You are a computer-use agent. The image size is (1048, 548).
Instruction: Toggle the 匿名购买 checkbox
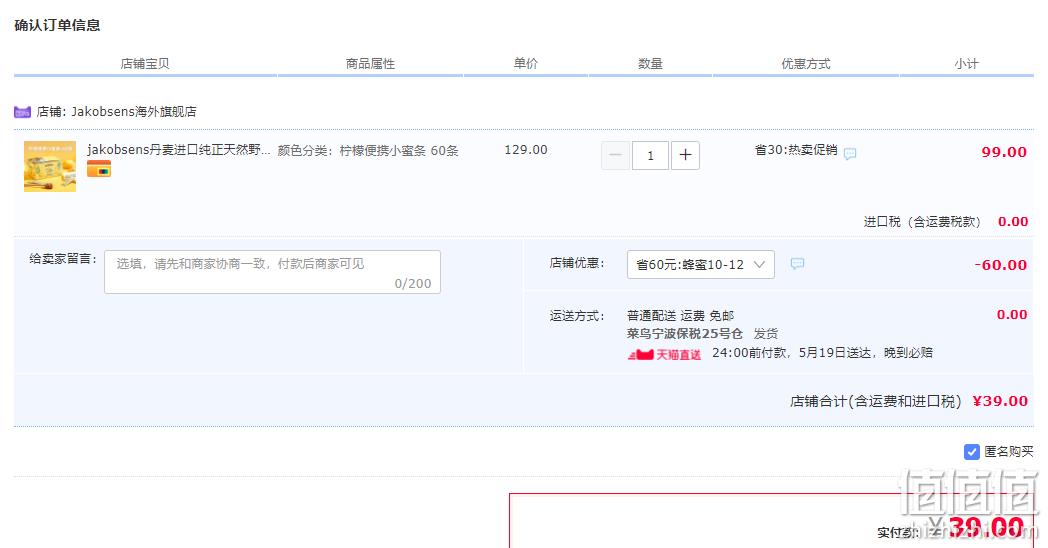(972, 452)
